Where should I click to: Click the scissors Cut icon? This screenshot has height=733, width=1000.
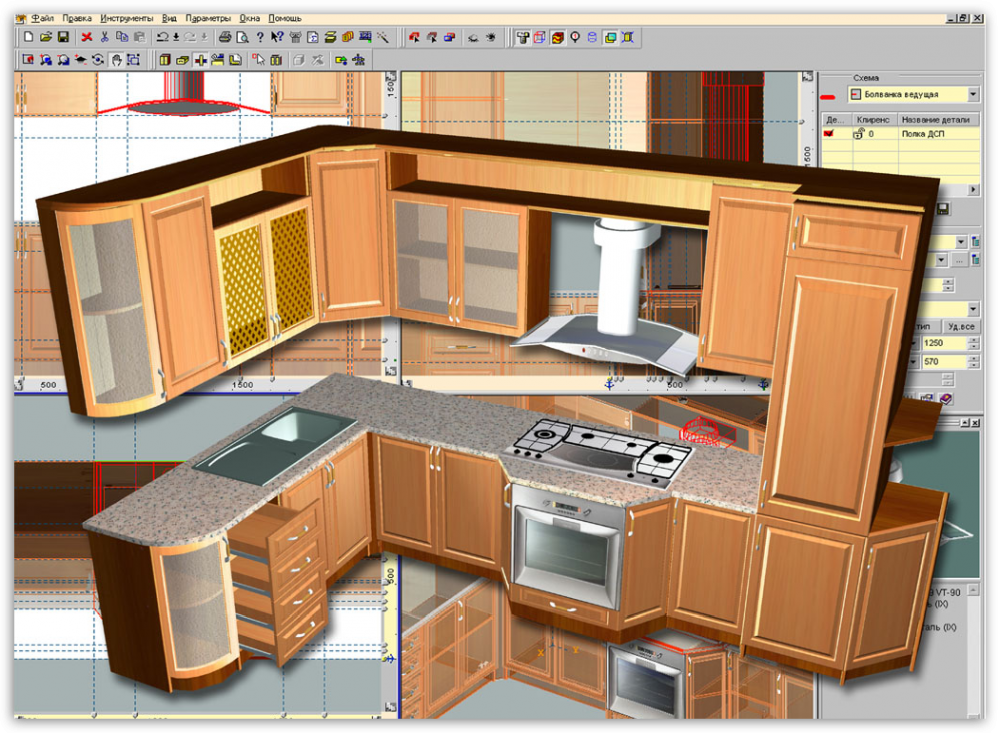click(x=104, y=37)
